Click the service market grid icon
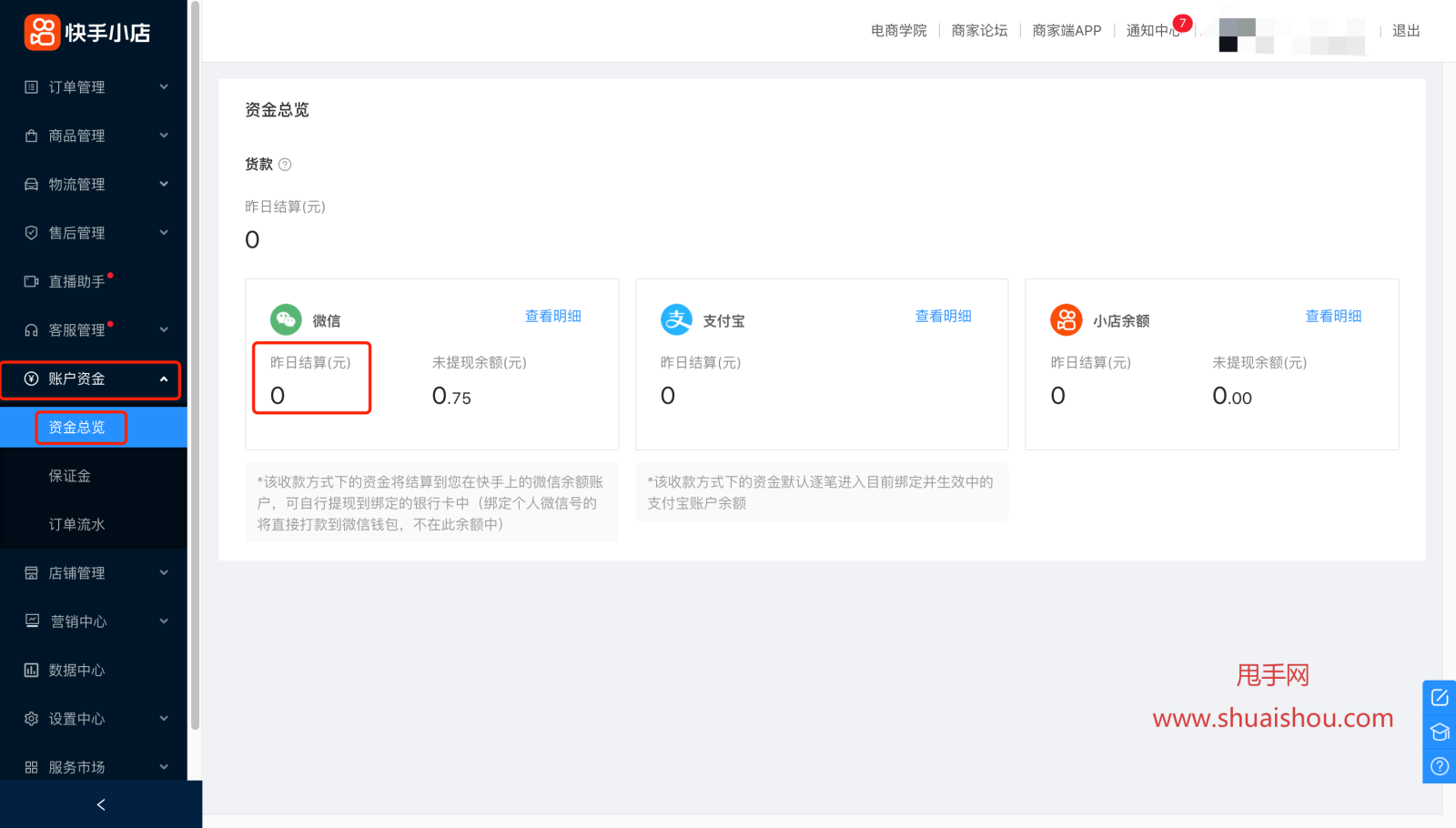The width and height of the screenshot is (1456, 828). (31, 767)
